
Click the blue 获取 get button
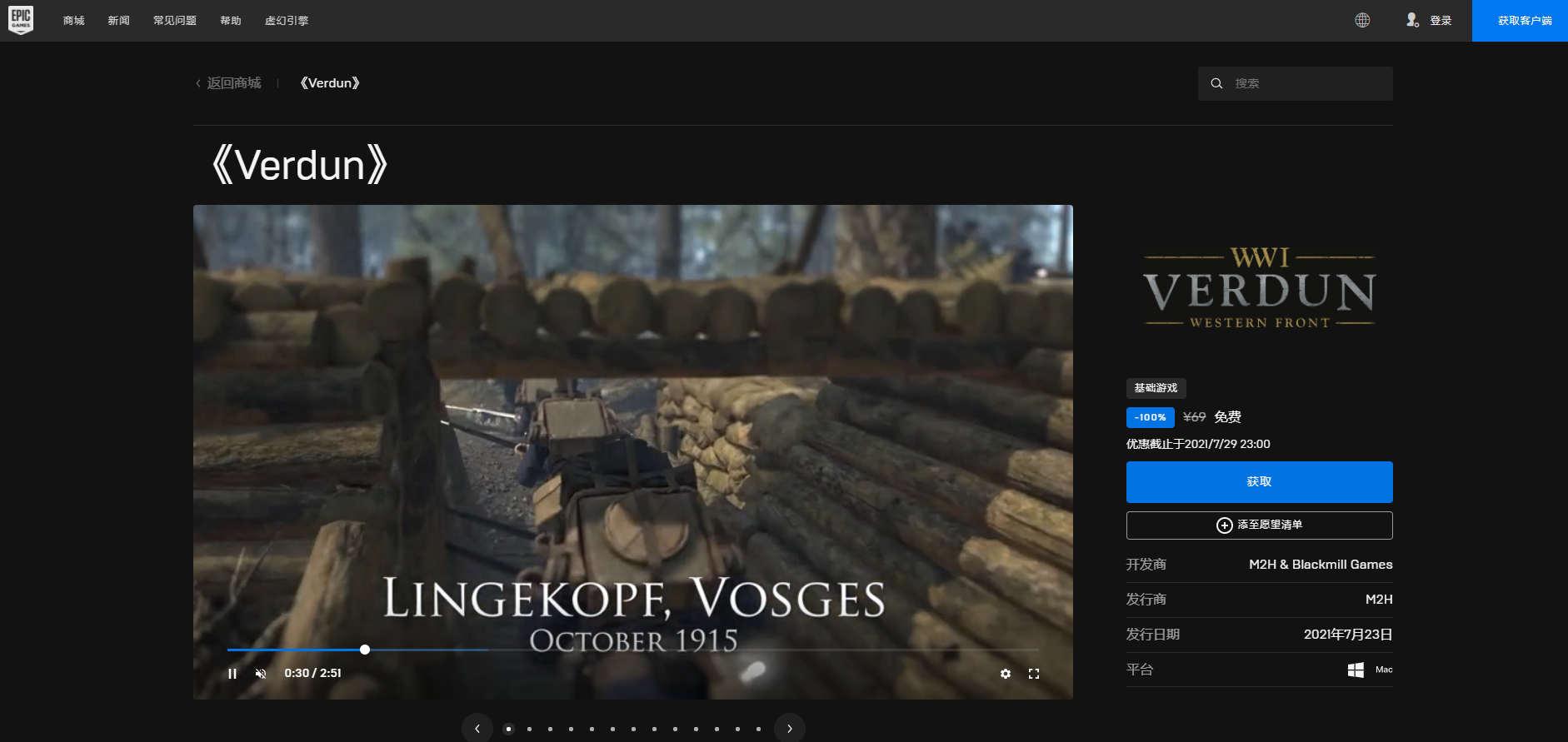1259,482
